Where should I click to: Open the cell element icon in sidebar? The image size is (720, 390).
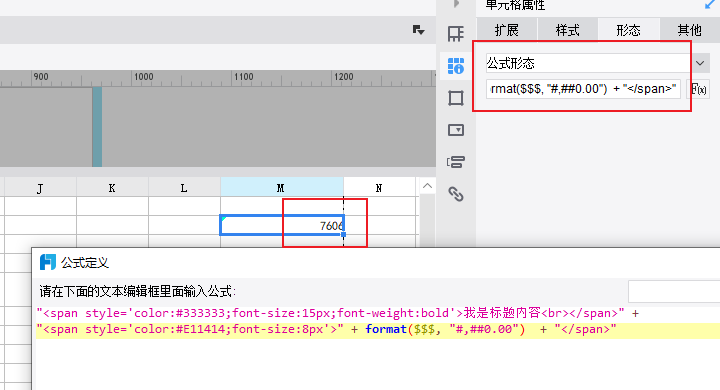click(x=456, y=34)
